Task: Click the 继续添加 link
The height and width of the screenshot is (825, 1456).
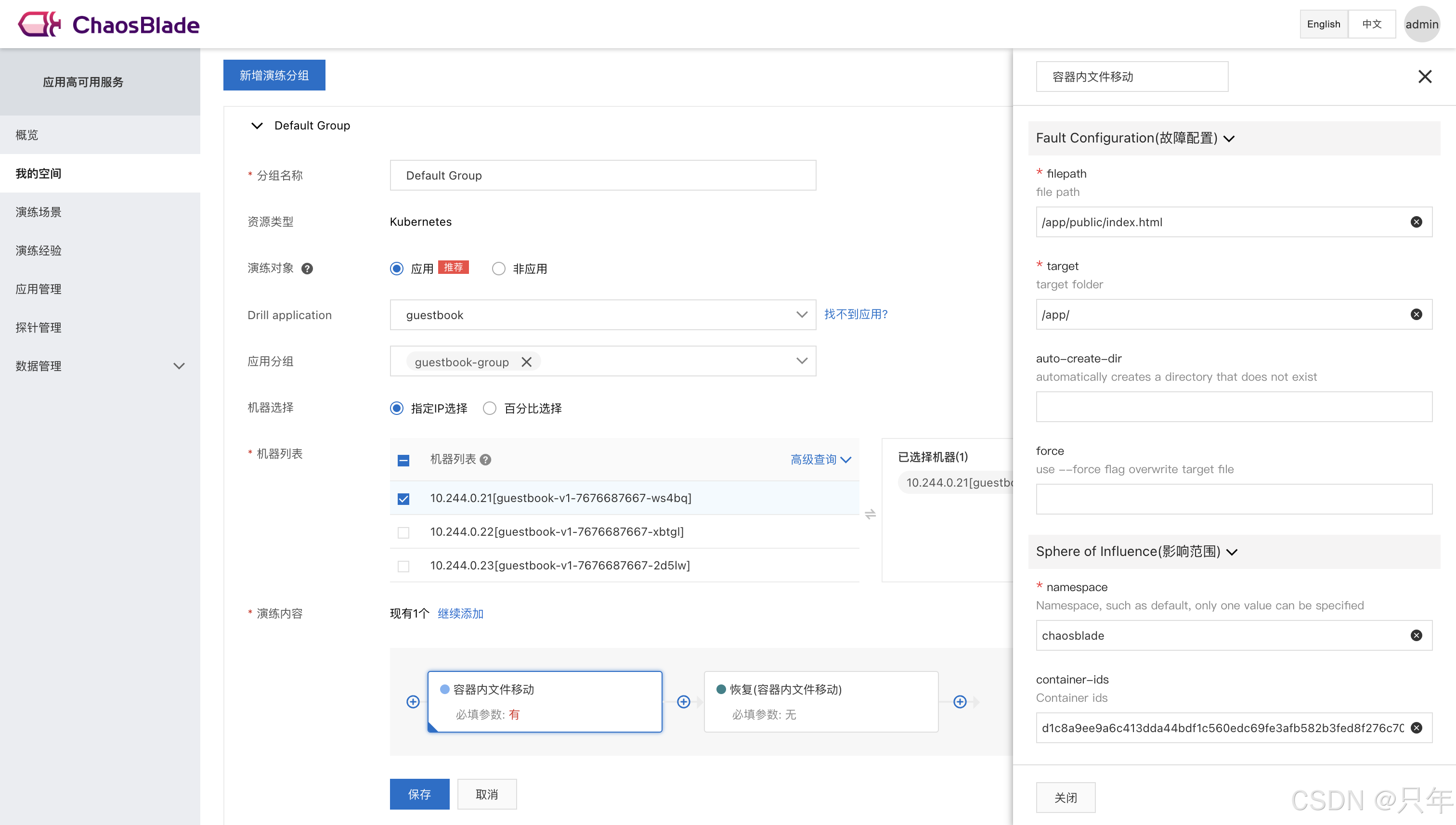Action: (460, 614)
